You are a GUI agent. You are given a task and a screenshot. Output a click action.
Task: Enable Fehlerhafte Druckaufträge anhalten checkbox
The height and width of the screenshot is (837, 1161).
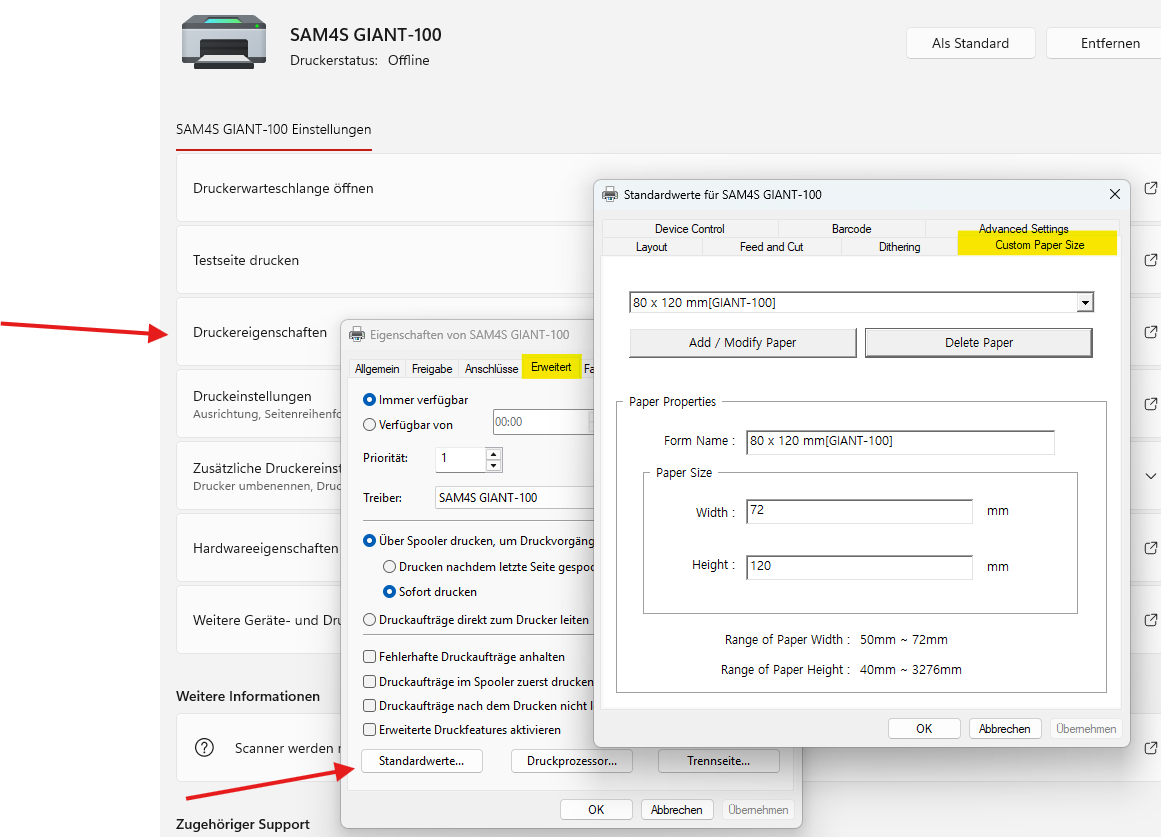(x=369, y=656)
